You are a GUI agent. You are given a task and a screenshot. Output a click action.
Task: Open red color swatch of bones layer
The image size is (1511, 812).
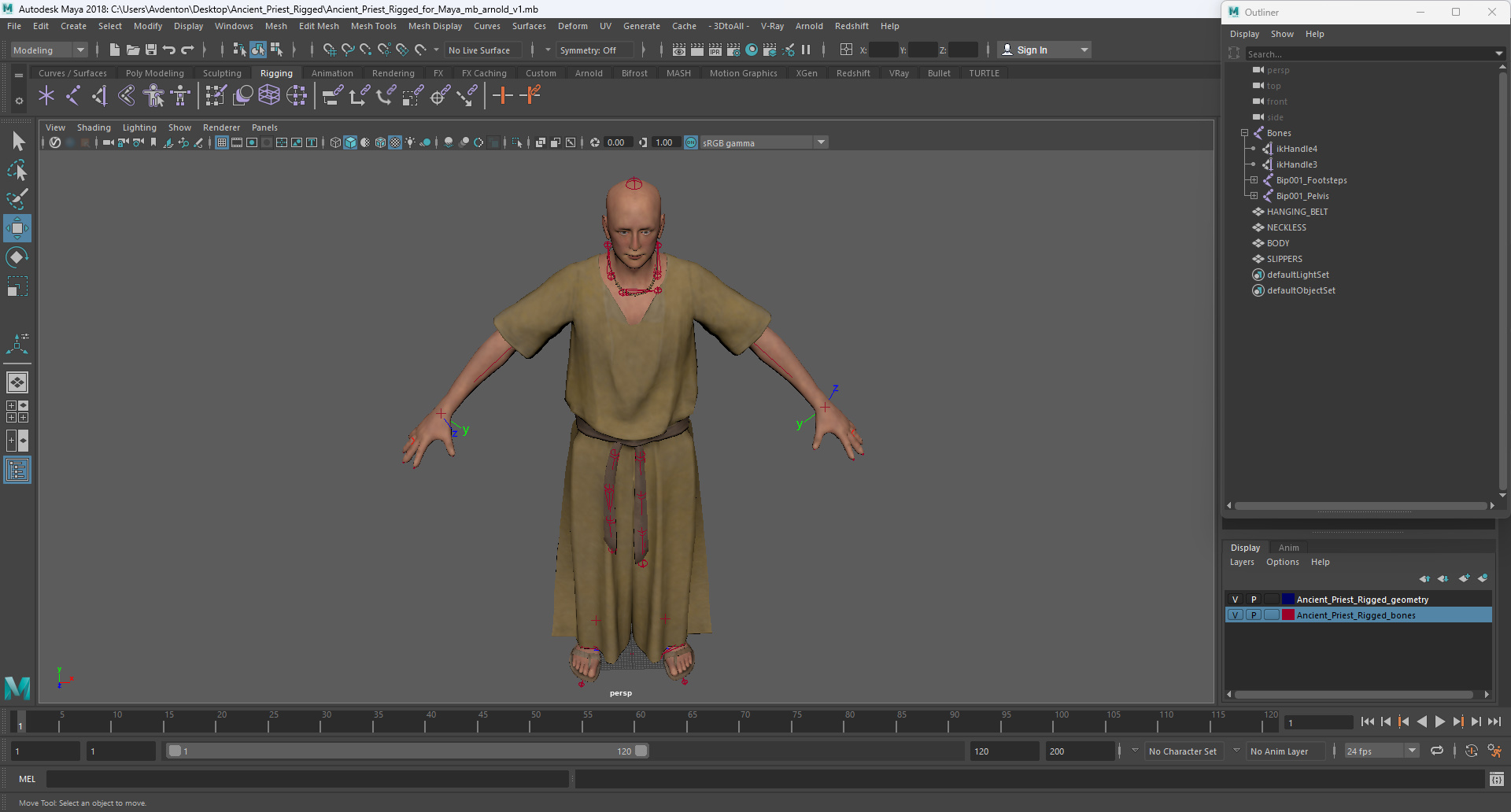tap(1288, 615)
